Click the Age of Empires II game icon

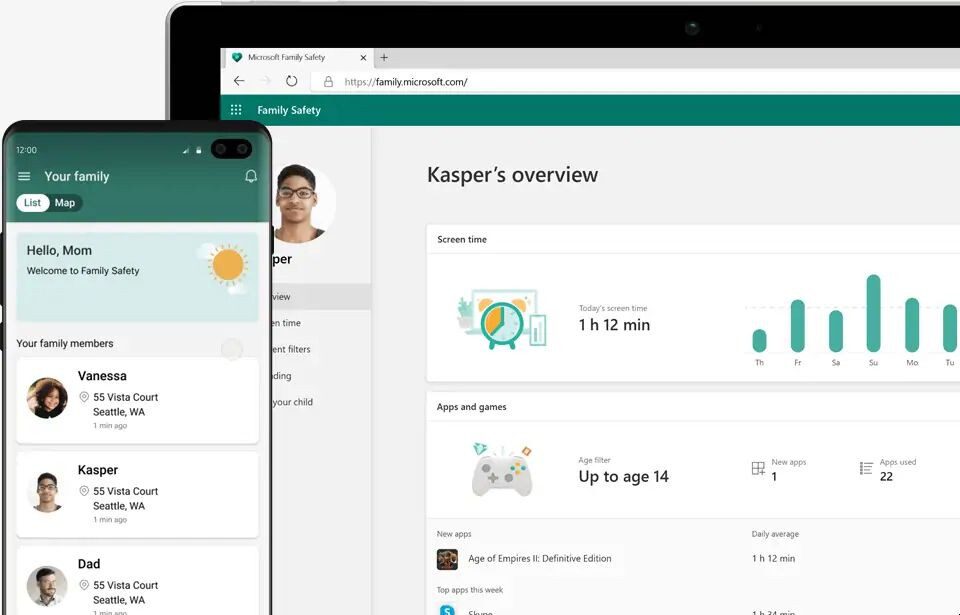[x=446, y=559]
